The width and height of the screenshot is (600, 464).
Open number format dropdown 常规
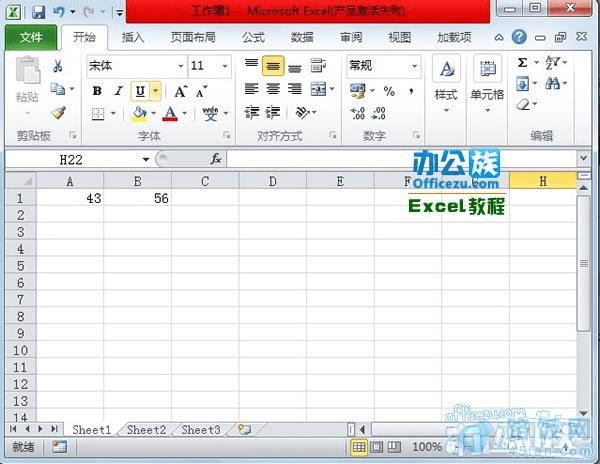pos(414,66)
